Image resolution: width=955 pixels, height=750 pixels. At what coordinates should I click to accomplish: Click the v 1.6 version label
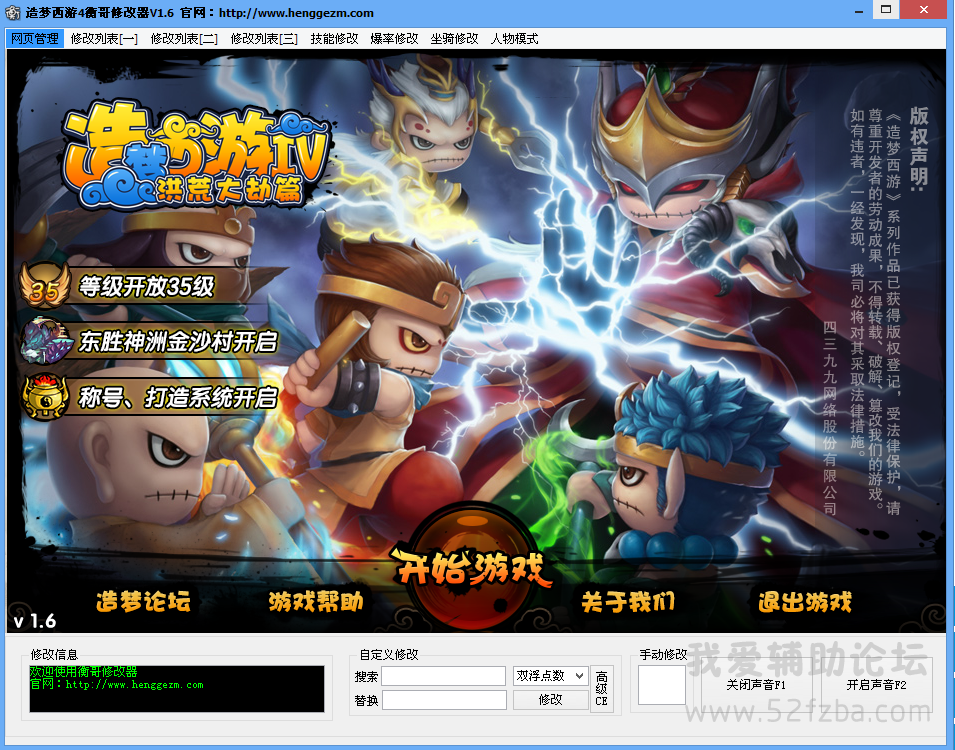pyautogui.click(x=35, y=621)
